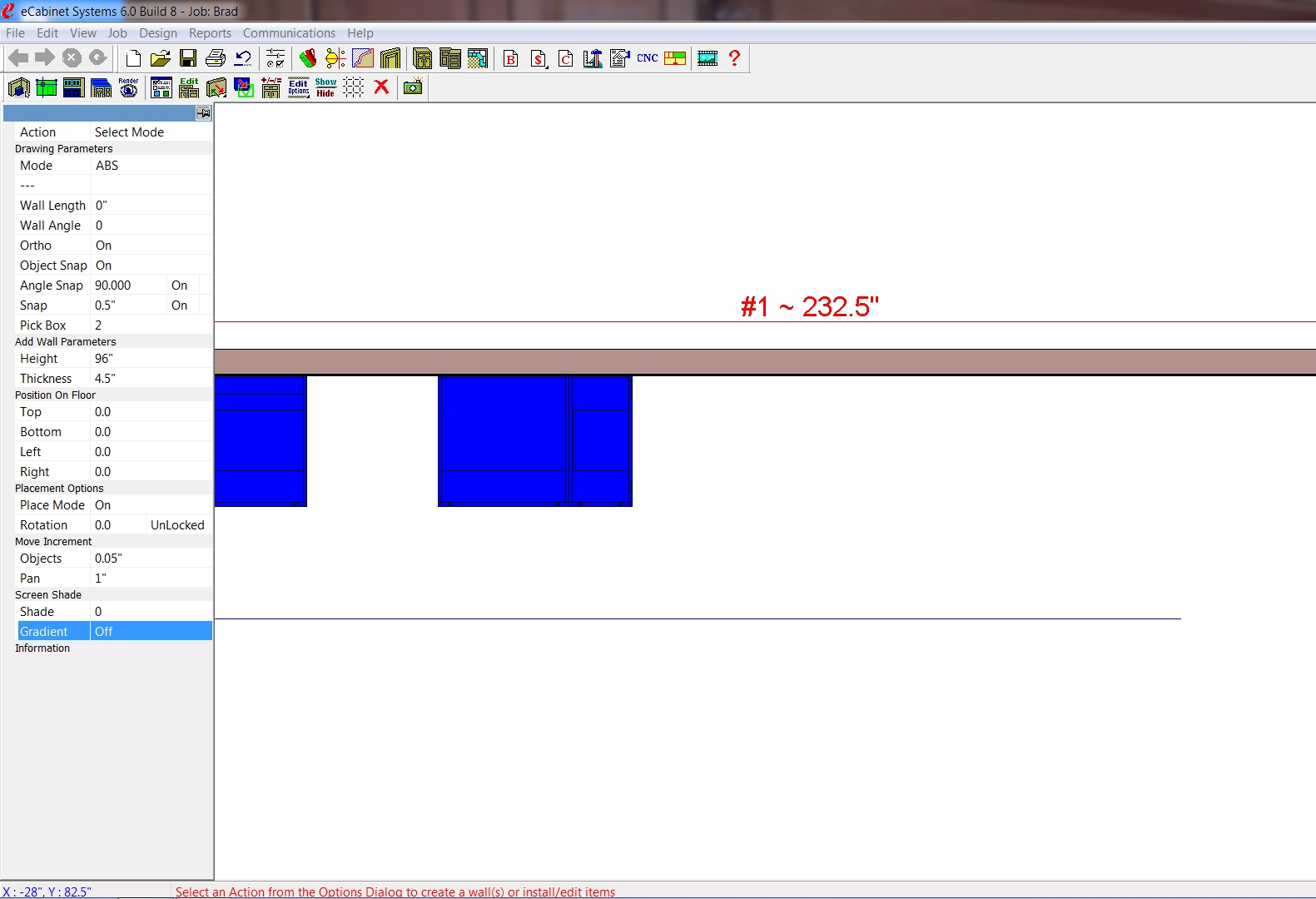Click the Shade value field
This screenshot has height=899, width=1316.
pos(150,612)
